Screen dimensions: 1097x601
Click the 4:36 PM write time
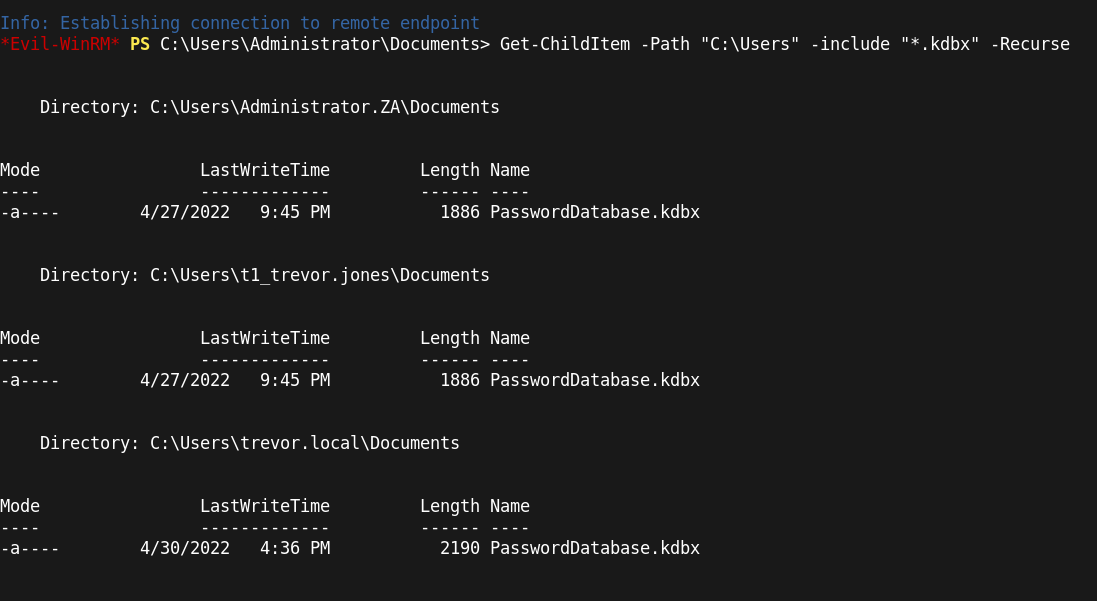[294, 548]
